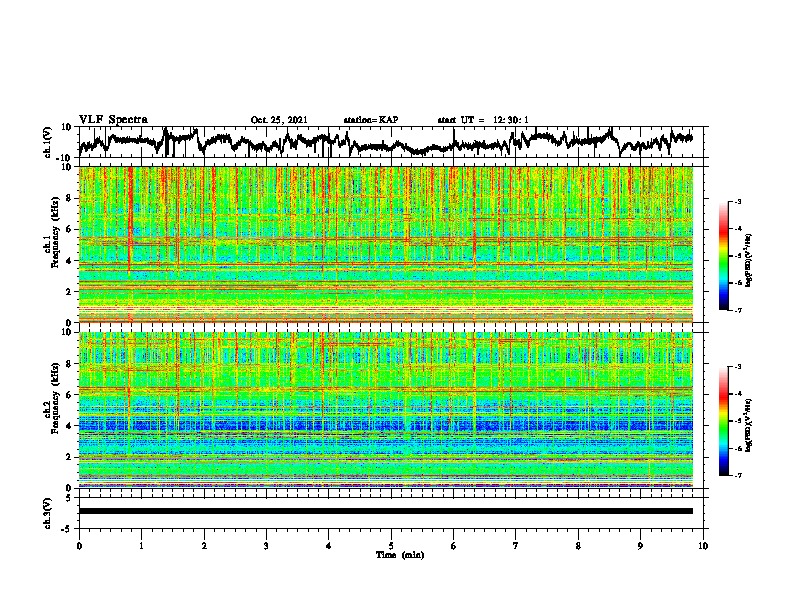Select the date text "Oct. 25, 2021"

279,120
